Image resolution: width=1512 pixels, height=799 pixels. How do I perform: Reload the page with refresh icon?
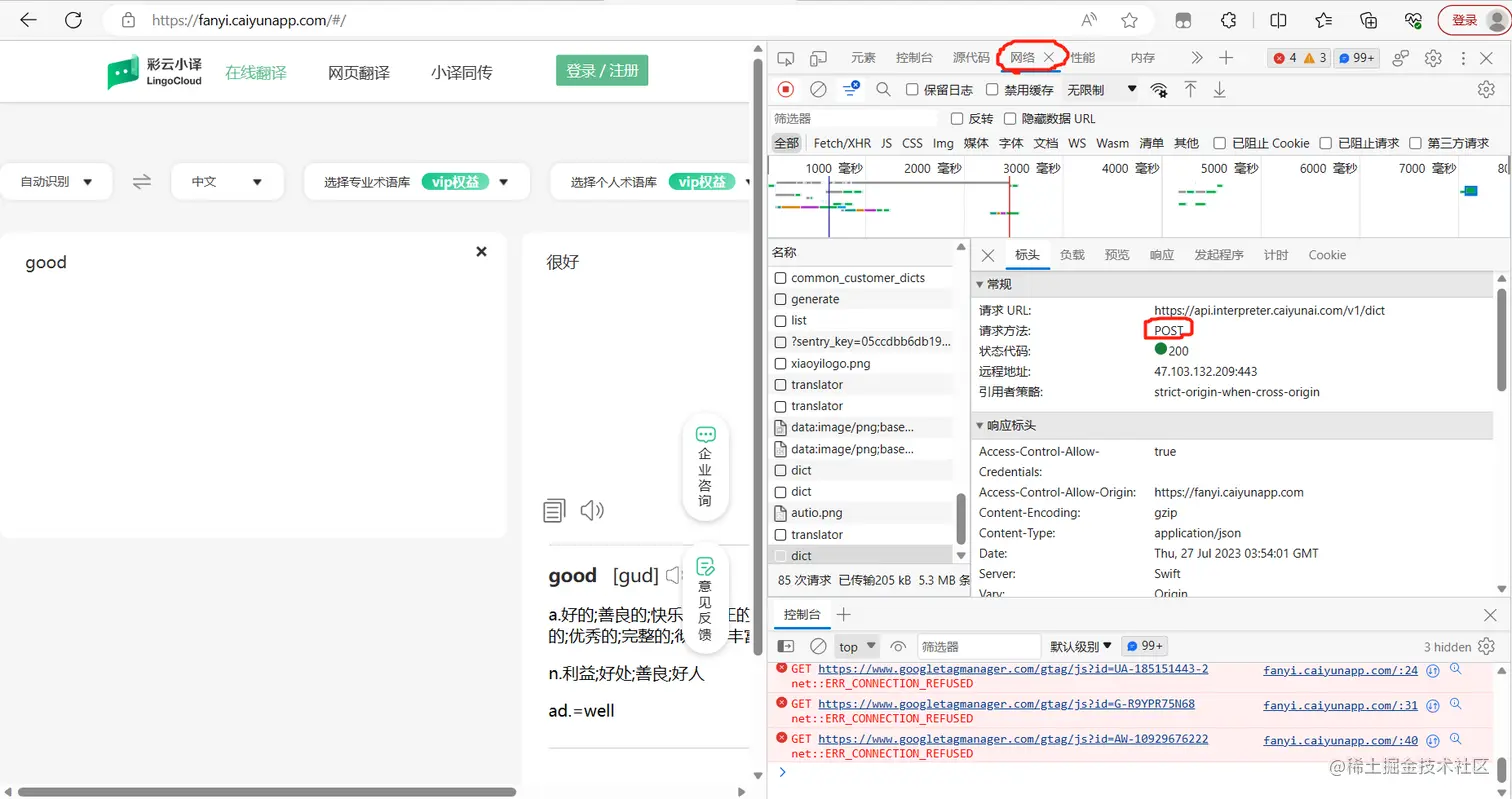click(x=73, y=20)
